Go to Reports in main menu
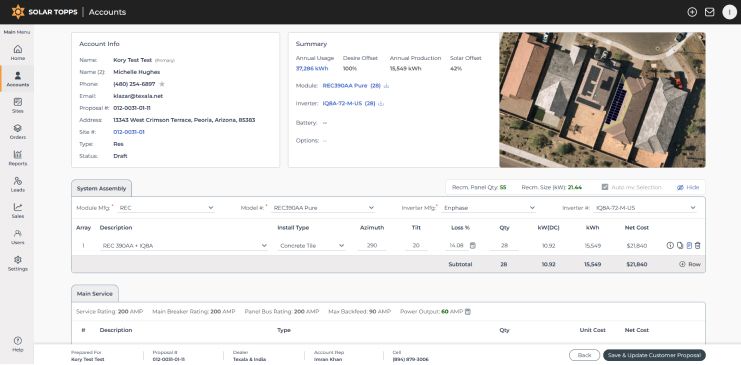The height and width of the screenshot is (365, 741). coord(17,158)
